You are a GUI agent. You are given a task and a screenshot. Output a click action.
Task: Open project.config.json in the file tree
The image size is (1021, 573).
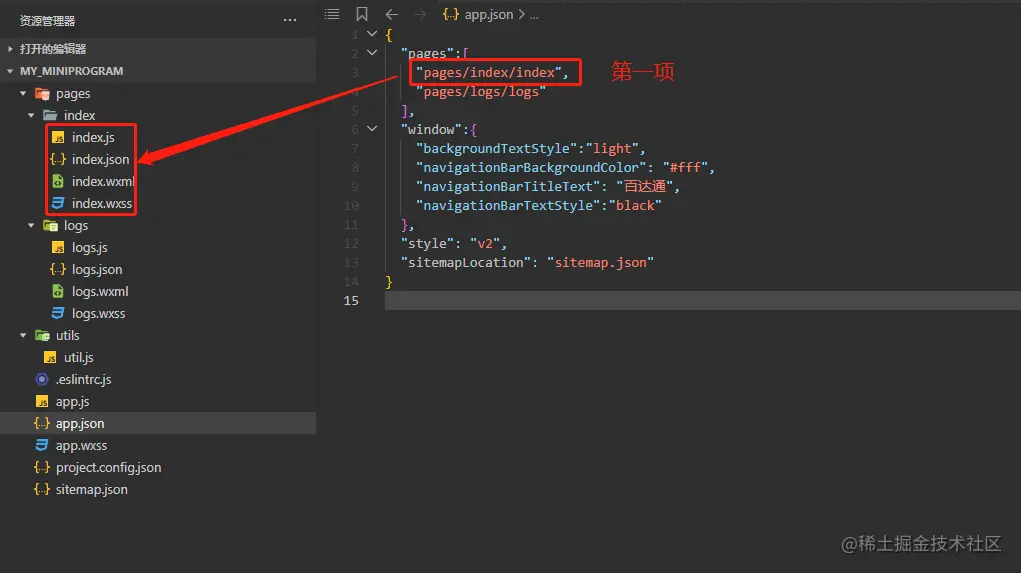point(108,468)
